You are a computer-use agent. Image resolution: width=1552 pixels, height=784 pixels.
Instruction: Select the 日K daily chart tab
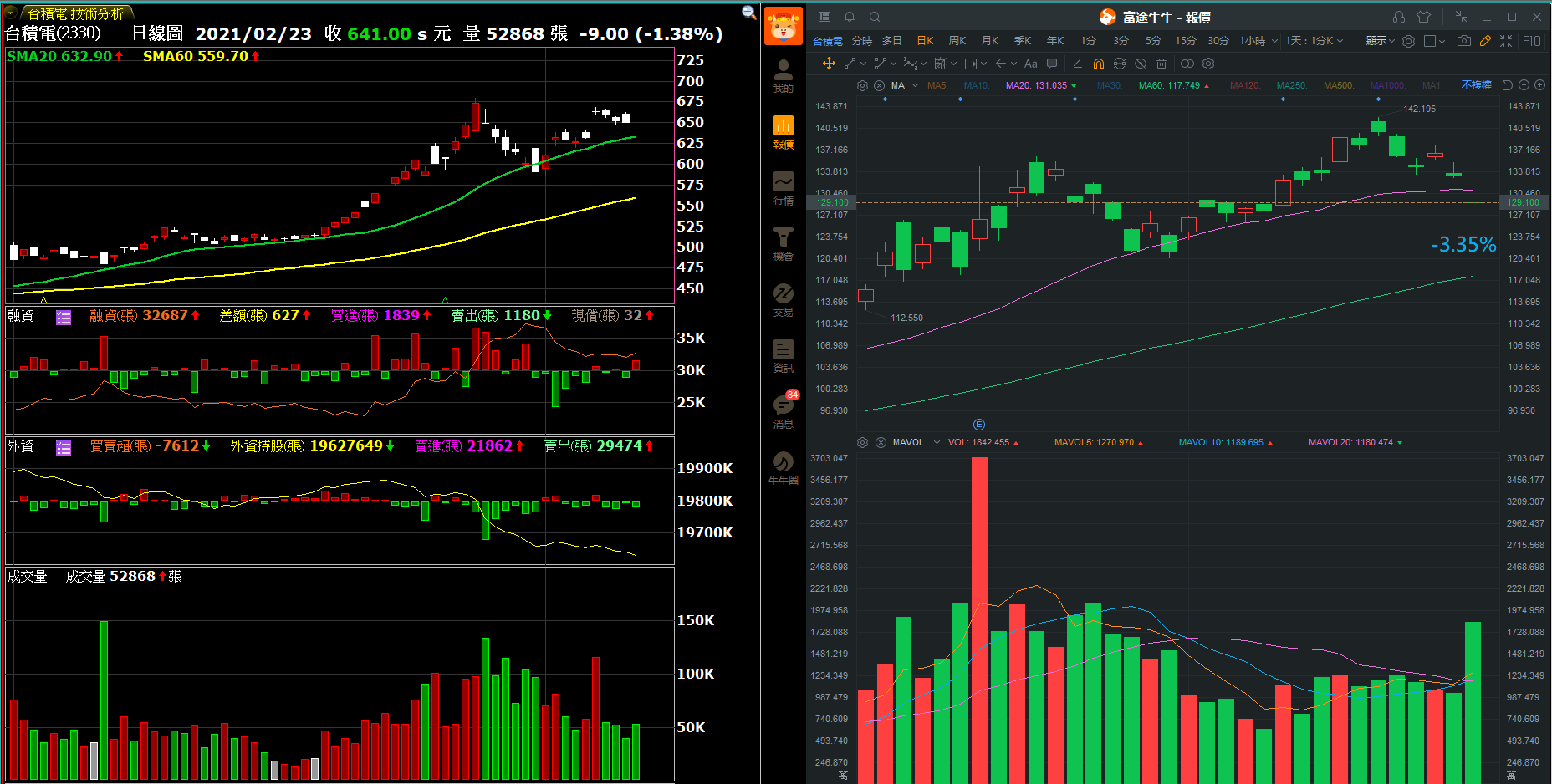[925, 40]
